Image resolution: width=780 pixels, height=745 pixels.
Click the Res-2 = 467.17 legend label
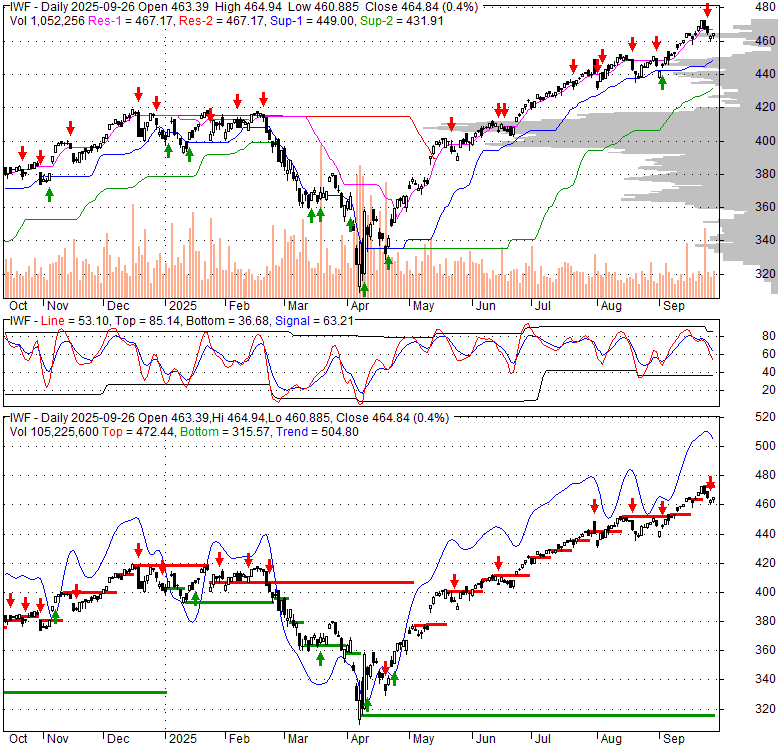click(222, 21)
